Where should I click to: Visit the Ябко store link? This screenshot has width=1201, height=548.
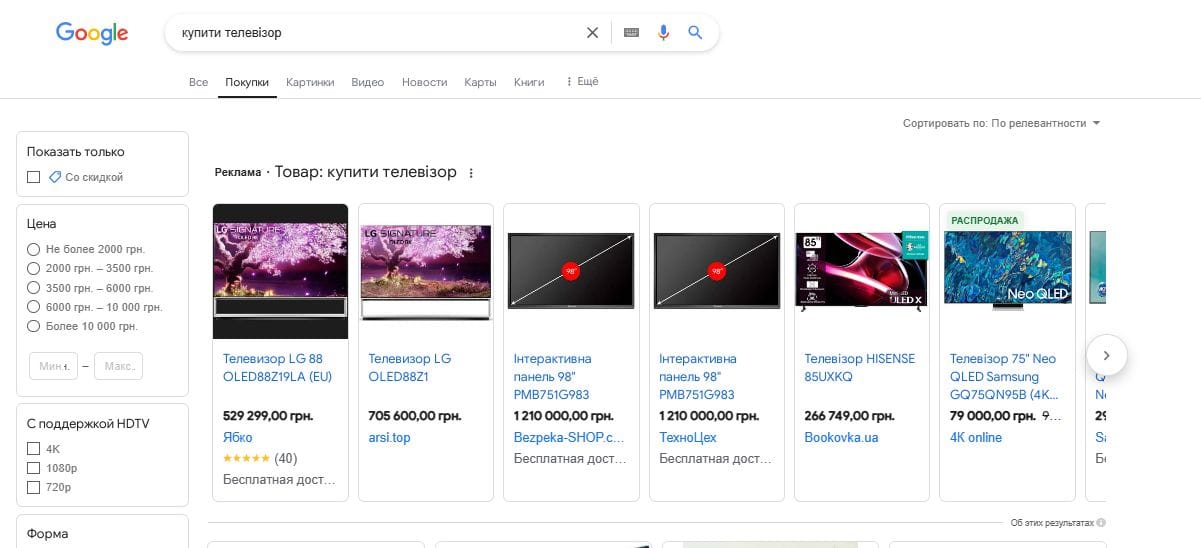(x=238, y=438)
